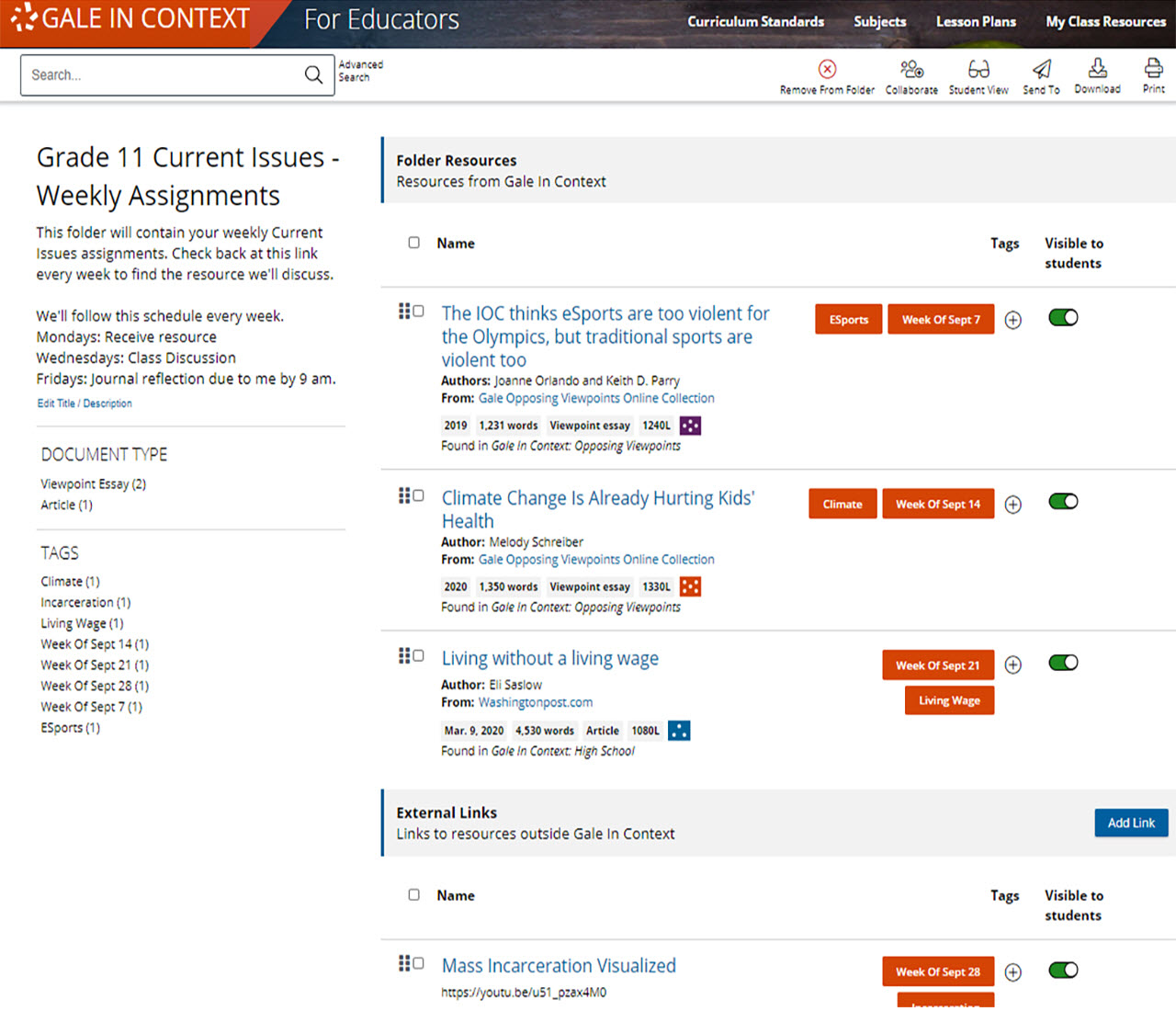Click the Week Of Sept 7 tag
1176x1011 pixels.
point(941,319)
